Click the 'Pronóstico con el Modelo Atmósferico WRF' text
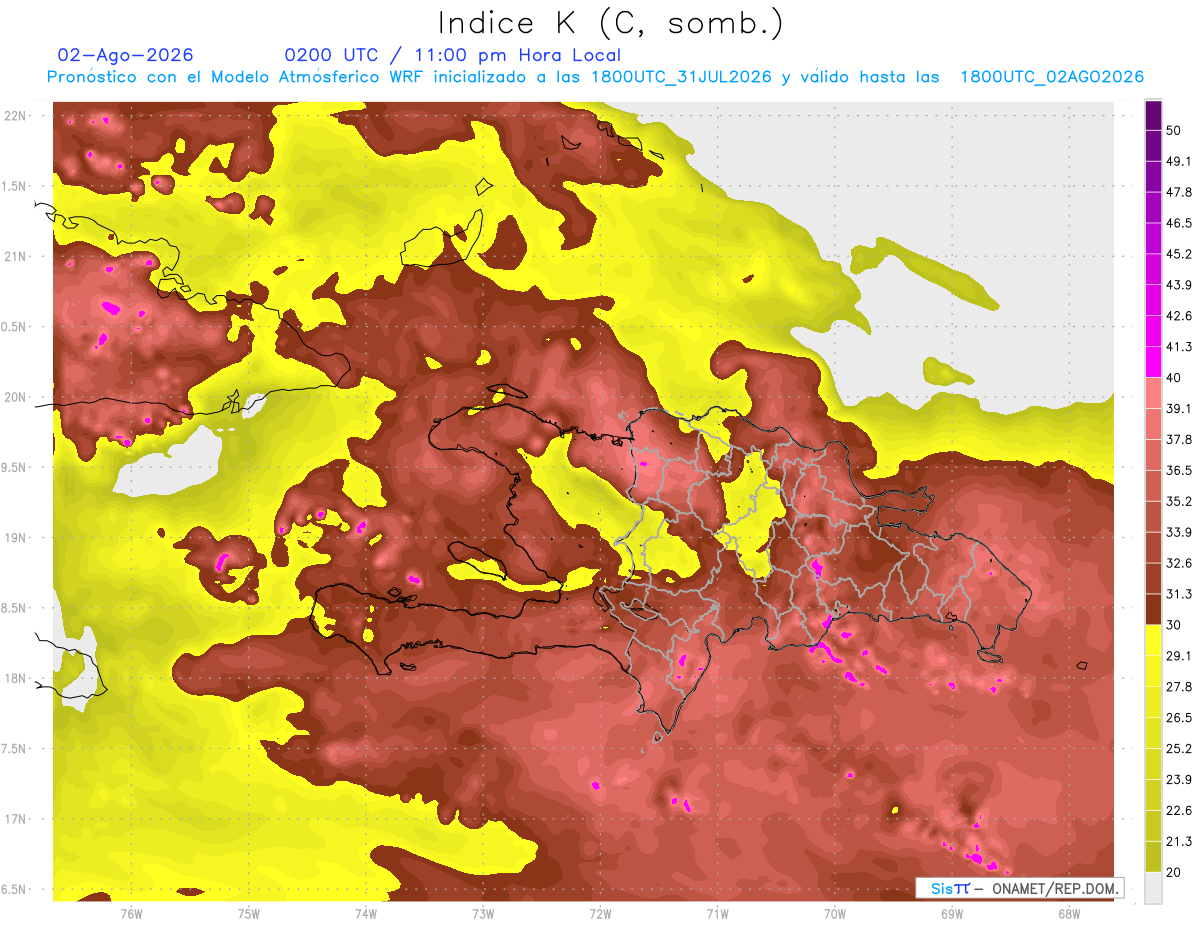This screenshot has width=1200, height=927. point(234,77)
